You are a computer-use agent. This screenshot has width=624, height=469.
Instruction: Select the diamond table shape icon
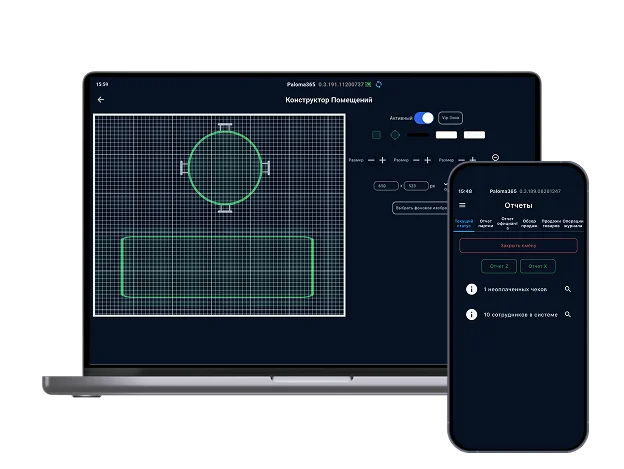coord(394,134)
